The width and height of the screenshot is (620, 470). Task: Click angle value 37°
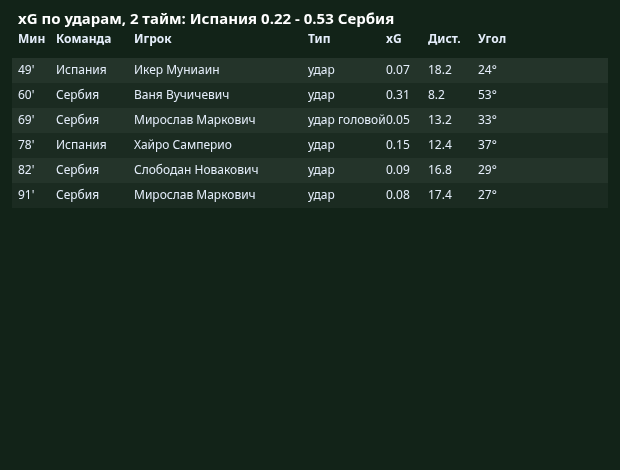pos(487,145)
